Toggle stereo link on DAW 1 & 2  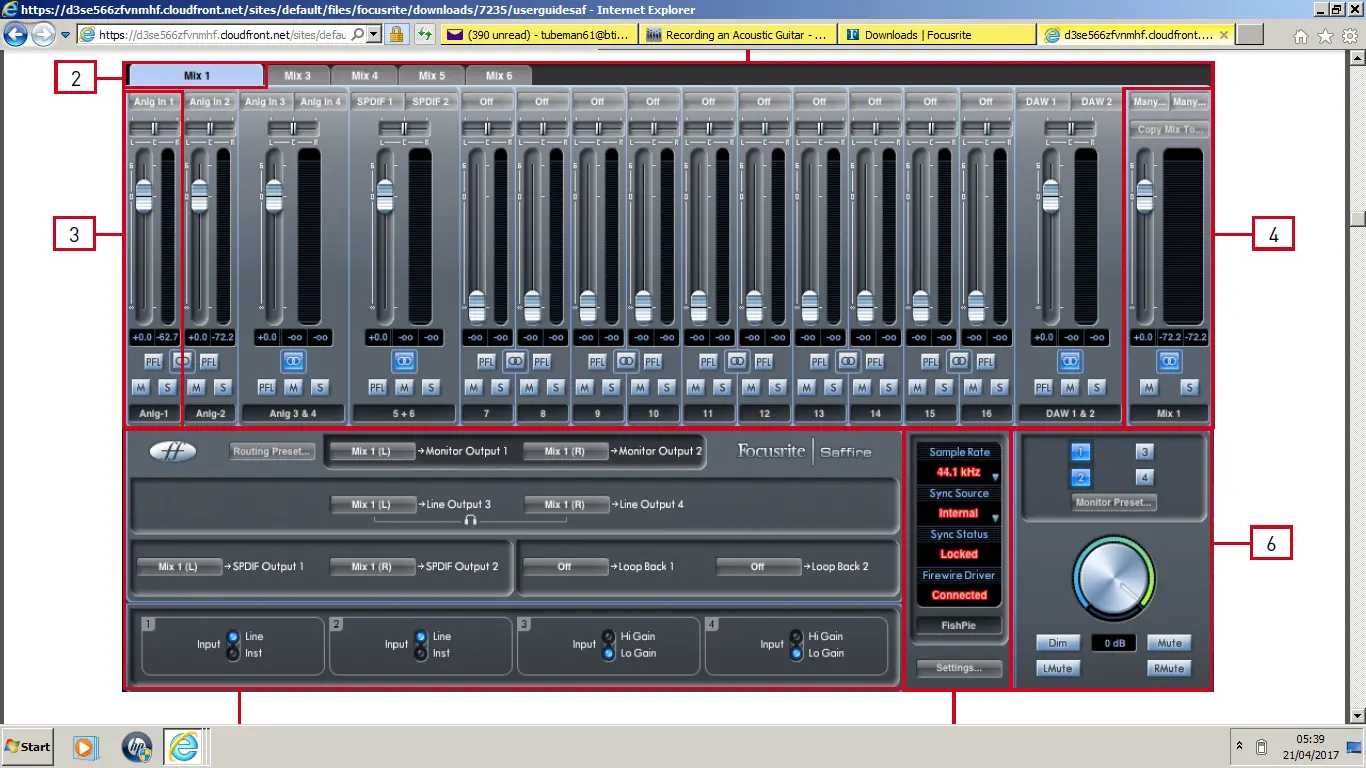tap(1070, 360)
